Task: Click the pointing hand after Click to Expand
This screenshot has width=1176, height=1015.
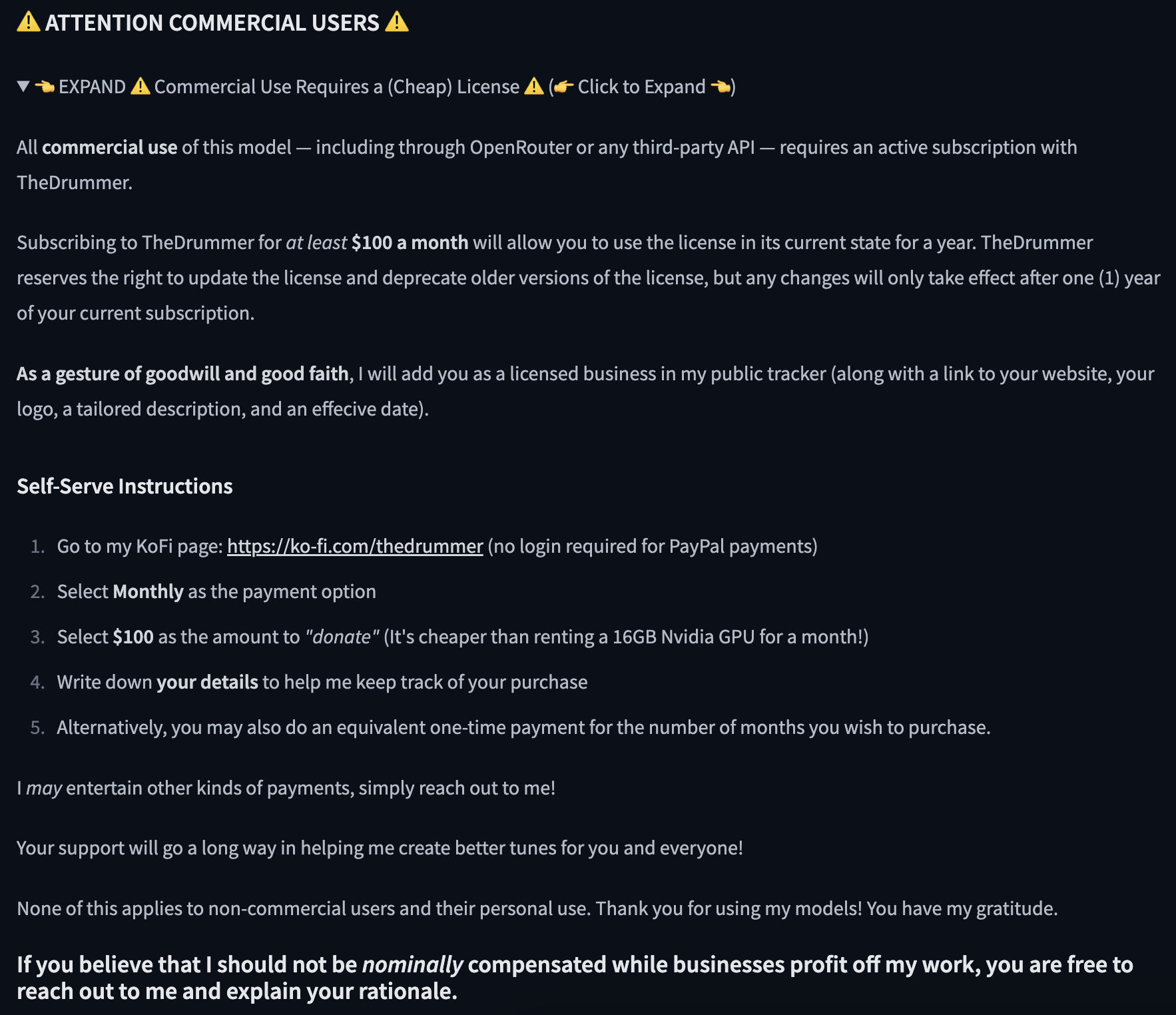Action: [720, 87]
